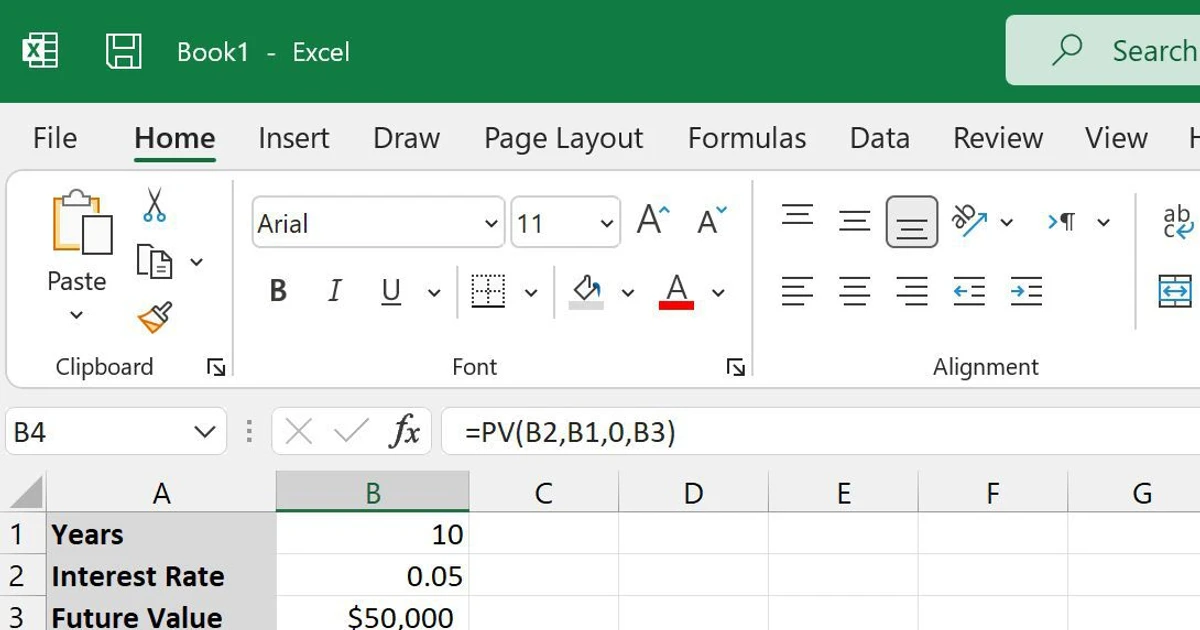The image size is (1200, 630).
Task: Open the Formulas ribbon tab
Action: (x=746, y=138)
